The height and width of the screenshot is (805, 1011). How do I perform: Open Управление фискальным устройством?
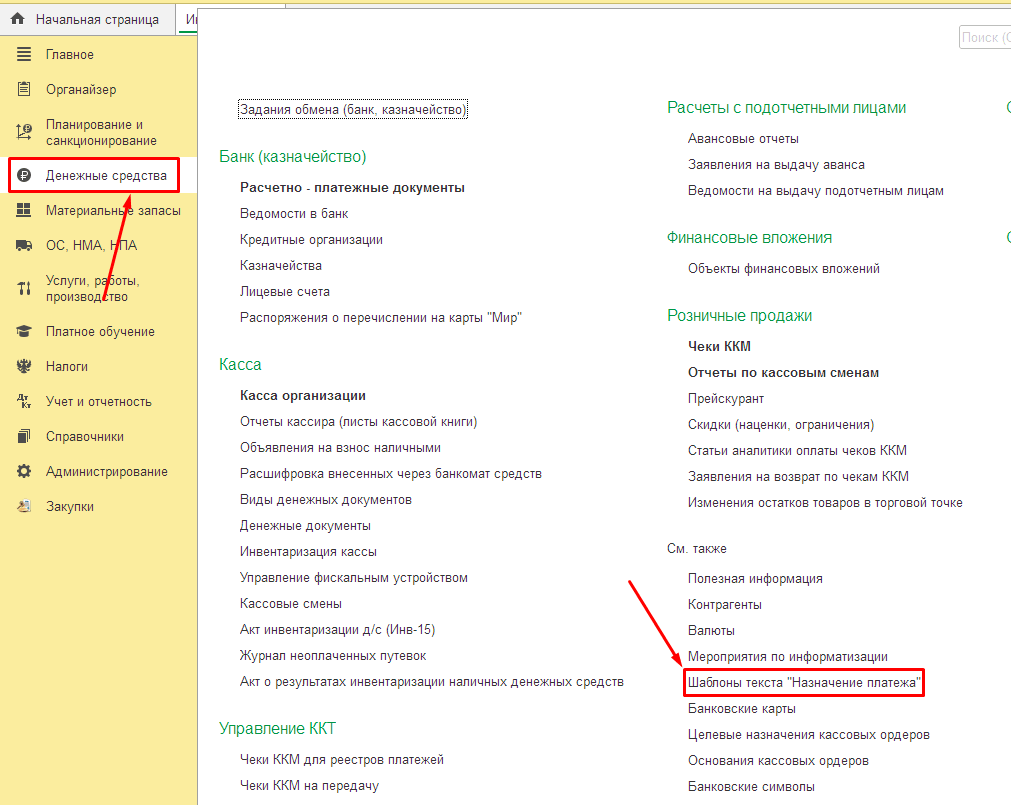(354, 577)
